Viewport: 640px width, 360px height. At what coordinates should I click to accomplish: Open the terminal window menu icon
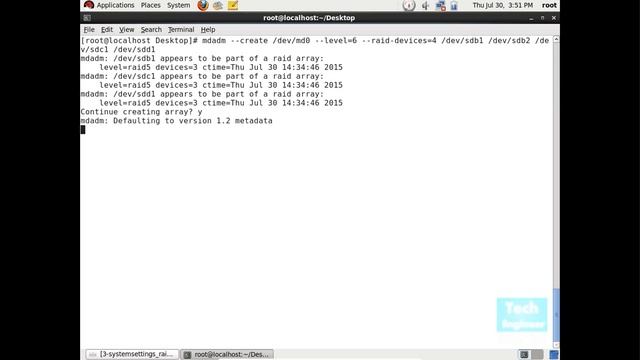[x=87, y=18]
